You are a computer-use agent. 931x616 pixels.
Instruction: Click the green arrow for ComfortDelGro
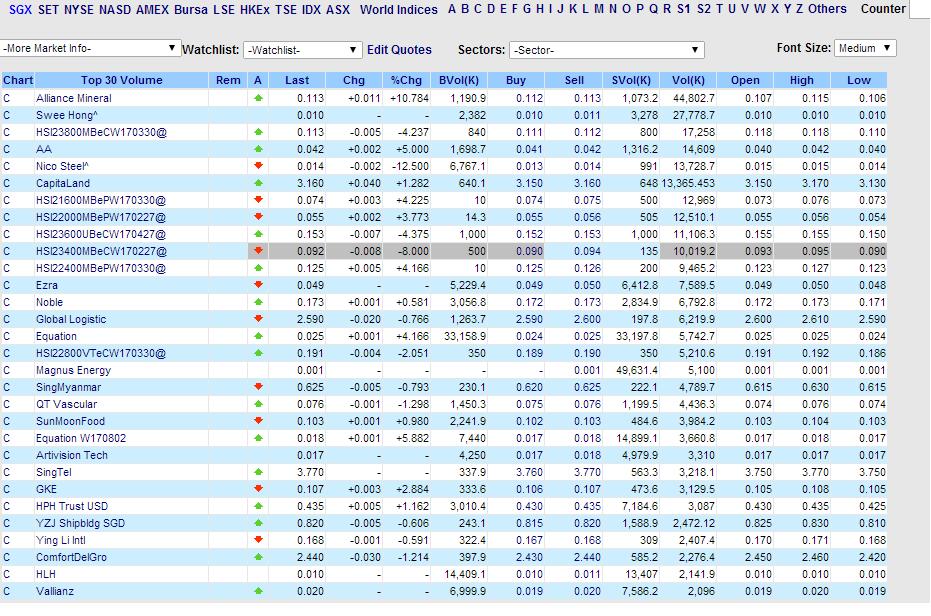(x=258, y=557)
